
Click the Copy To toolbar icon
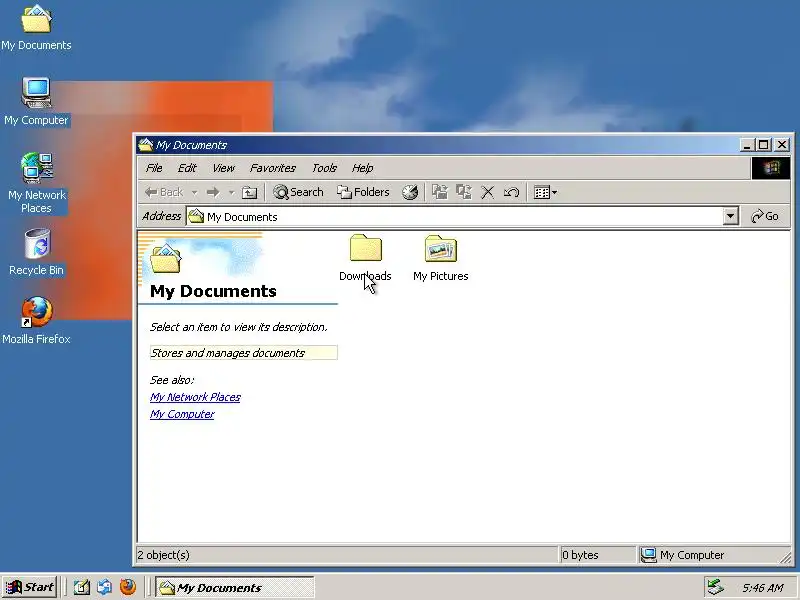point(464,192)
